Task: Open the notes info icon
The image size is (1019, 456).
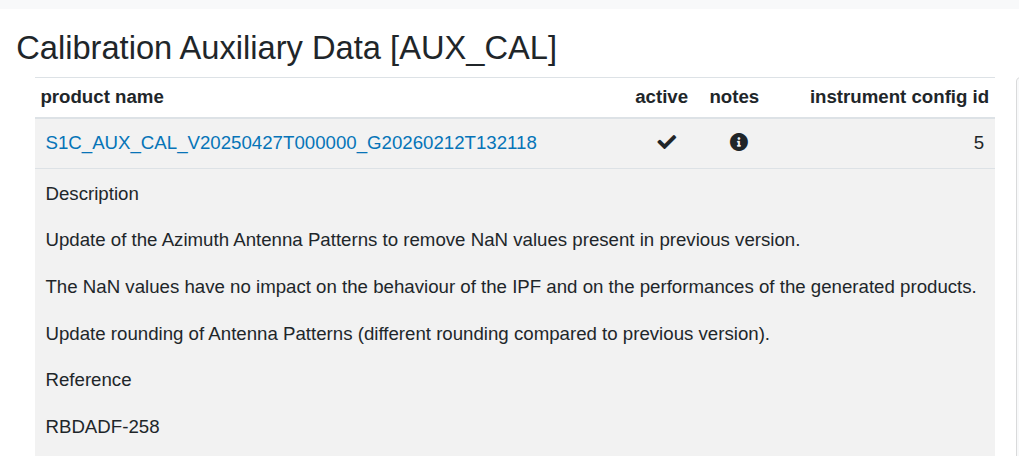Action: 739,143
